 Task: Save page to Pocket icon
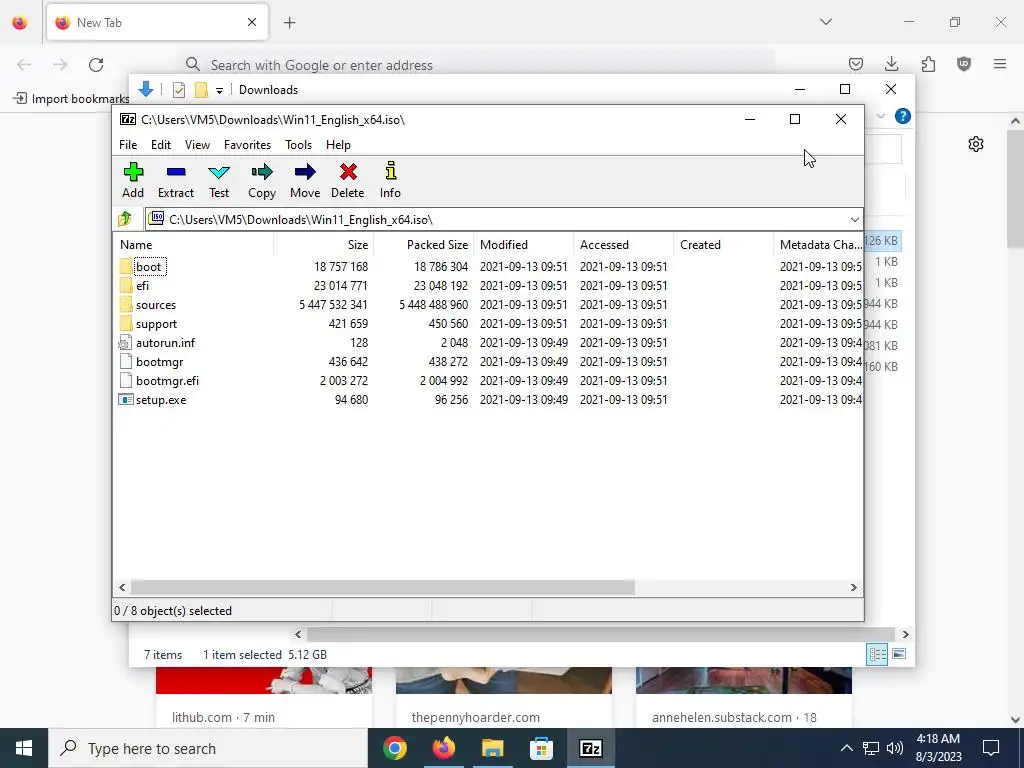tap(856, 64)
